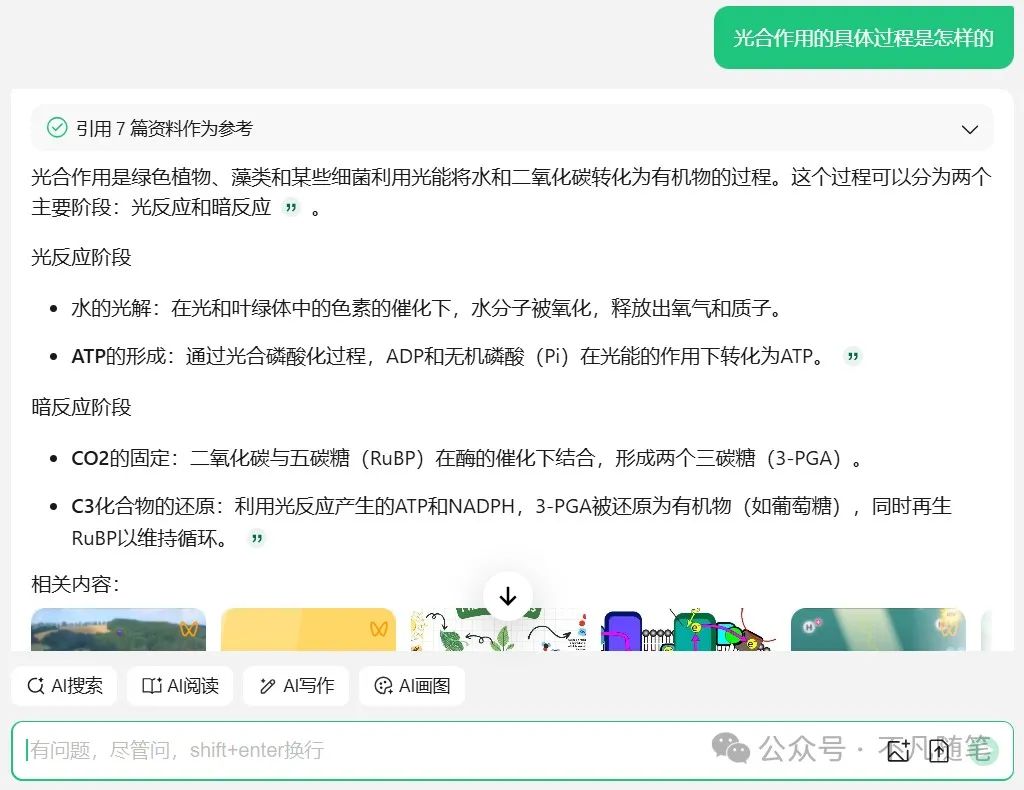The height and width of the screenshot is (790, 1024).
Task: Click the message input field at the bottom
Action: [x=400, y=750]
